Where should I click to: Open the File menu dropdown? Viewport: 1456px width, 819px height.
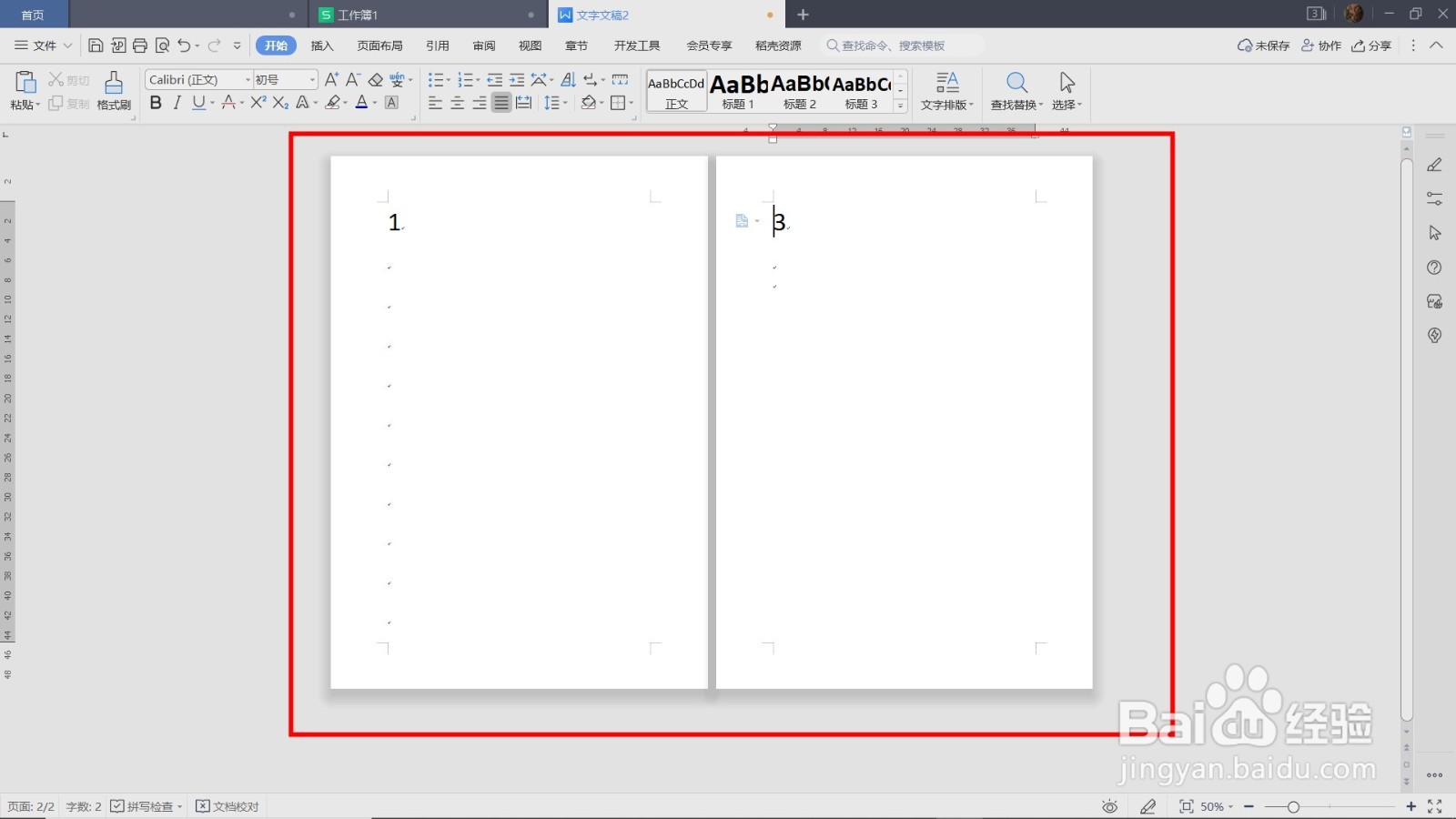44,45
